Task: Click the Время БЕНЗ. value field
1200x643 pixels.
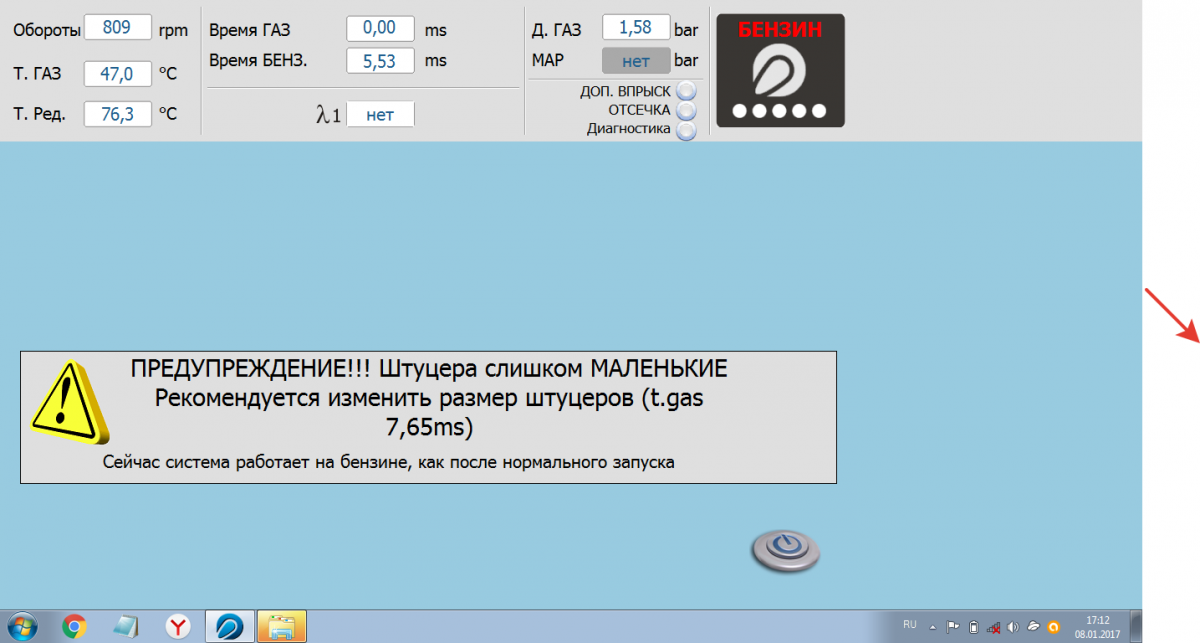Action: (x=379, y=61)
